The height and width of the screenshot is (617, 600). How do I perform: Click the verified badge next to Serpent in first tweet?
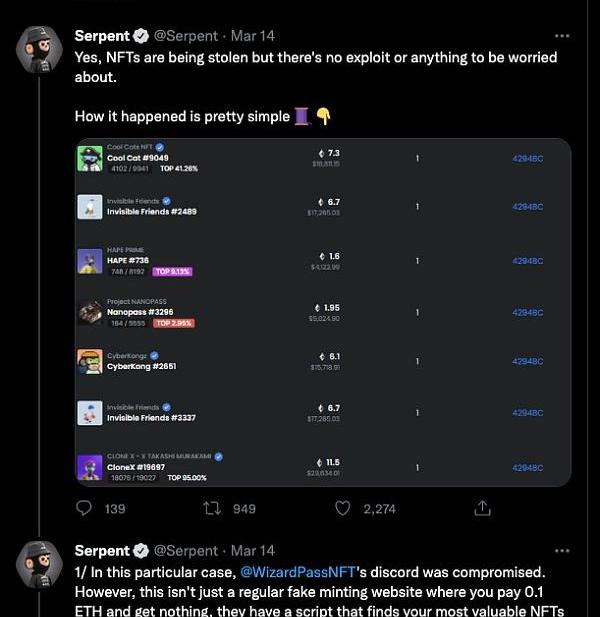141,36
